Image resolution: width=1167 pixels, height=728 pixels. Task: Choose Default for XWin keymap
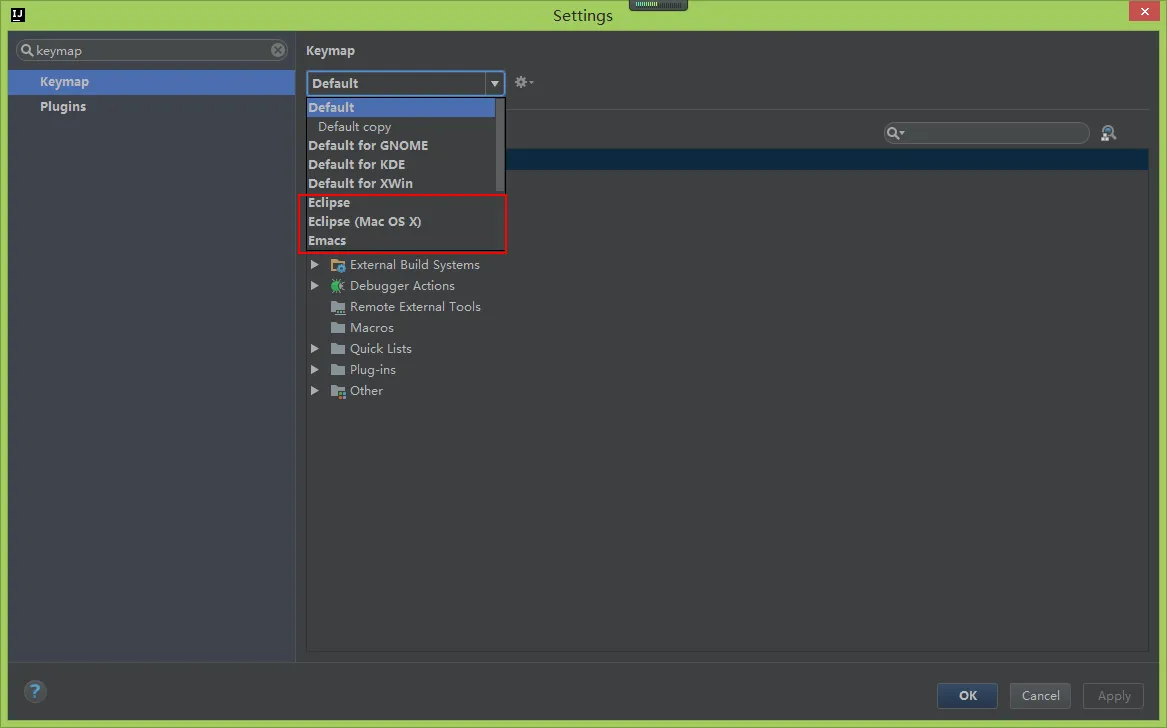pyautogui.click(x=401, y=183)
